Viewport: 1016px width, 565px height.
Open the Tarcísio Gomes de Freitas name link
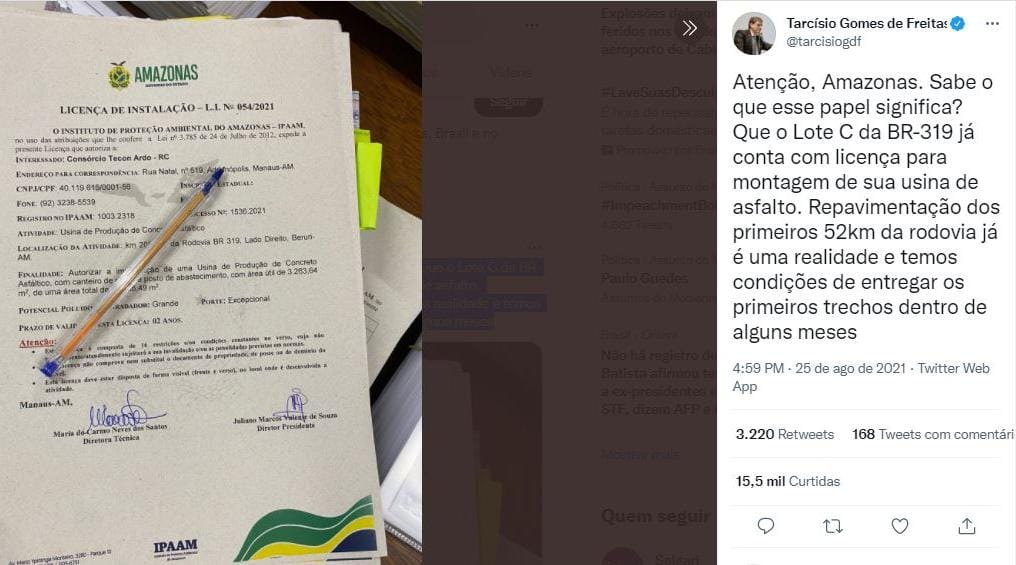[x=866, y=23]
